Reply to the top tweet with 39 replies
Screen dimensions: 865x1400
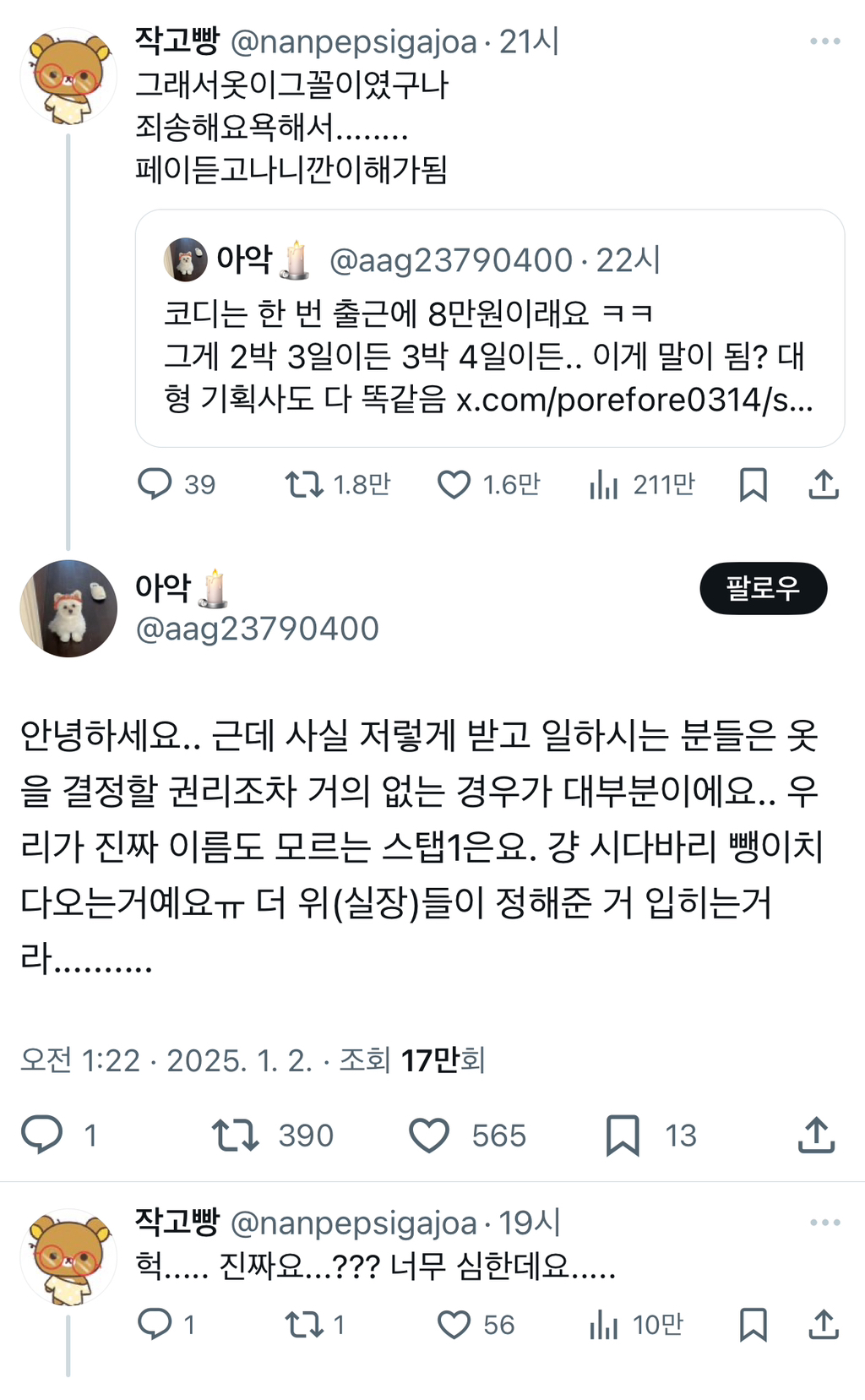pyautogui.click(x=155, y=484)
